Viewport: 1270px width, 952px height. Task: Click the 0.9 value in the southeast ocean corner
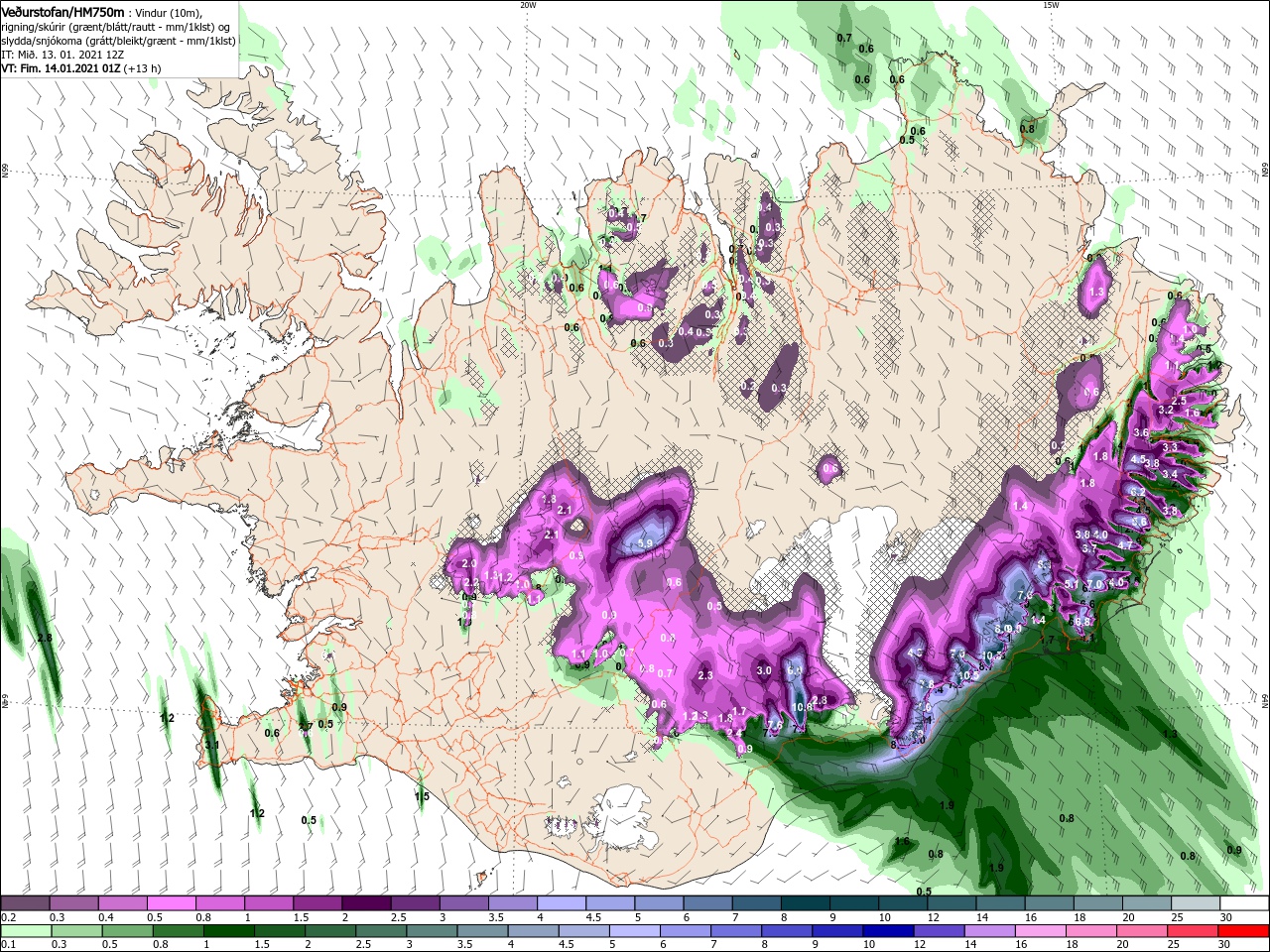tap(1233, 850)
